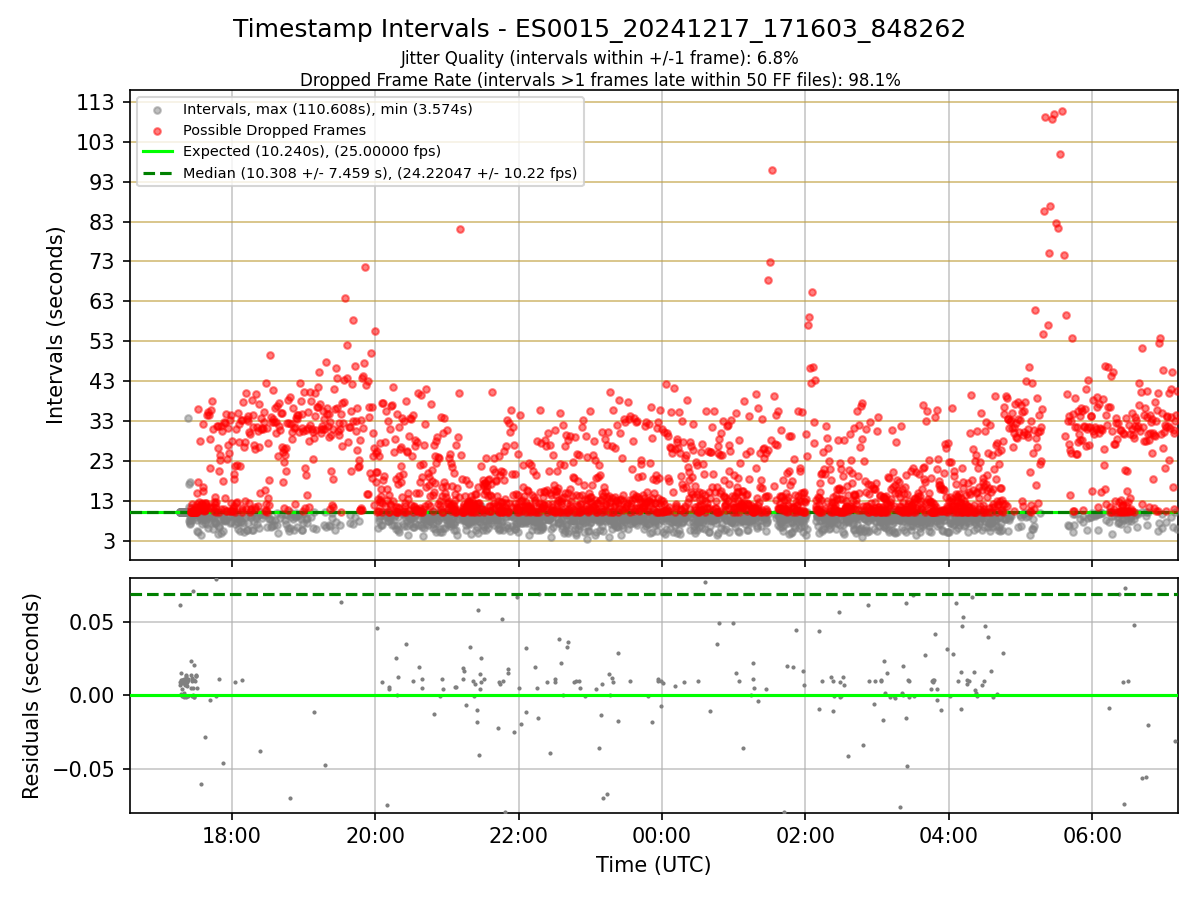The width and height of the screenshot is (1200, 900).
Task: Click the 'Jitter Quality' 6.8% subtitle line
Action: [599, 58]
